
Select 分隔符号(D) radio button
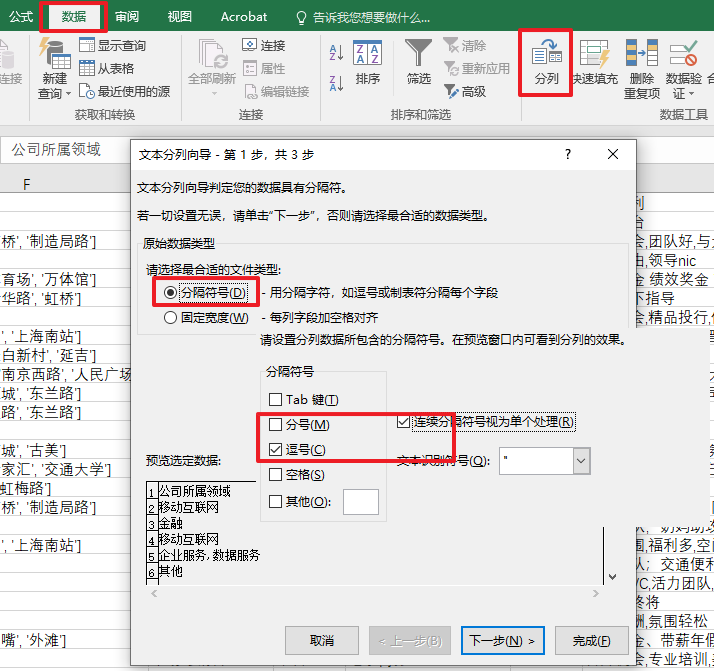click(170, 293)
